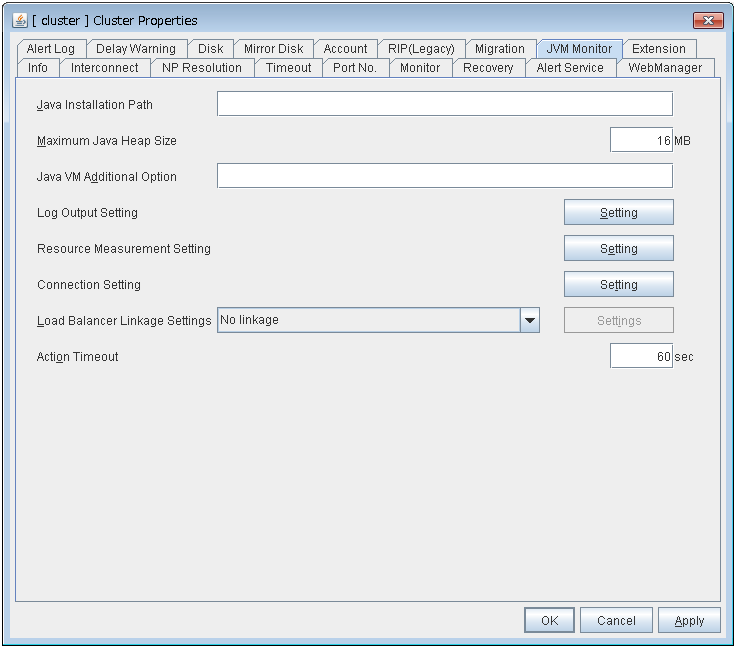Click the Maximum Java Heap Size field
The height and width of the screenshot is (648, 736).
click(641, 140)
